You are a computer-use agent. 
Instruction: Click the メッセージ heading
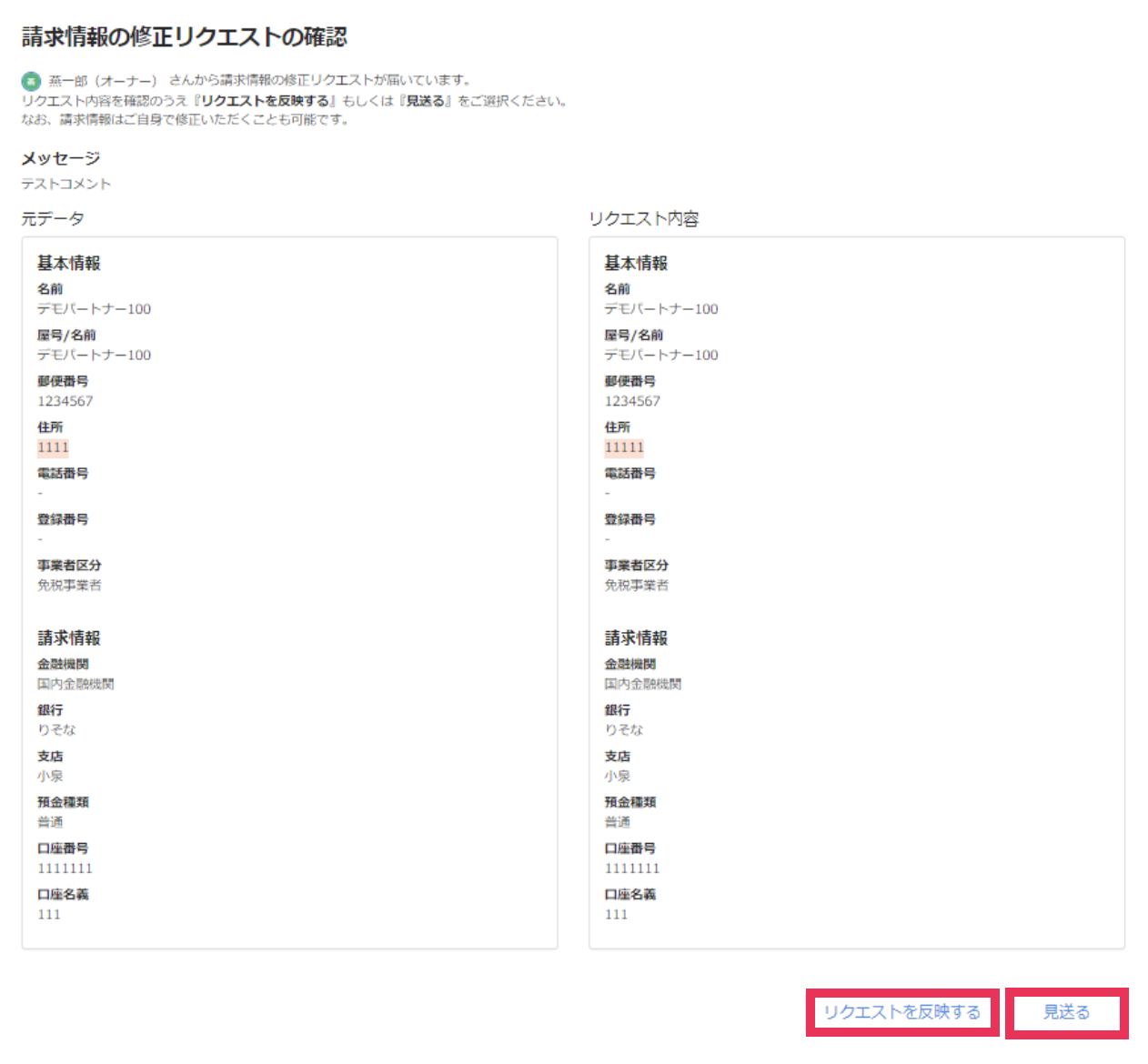(x=61, y=158)
